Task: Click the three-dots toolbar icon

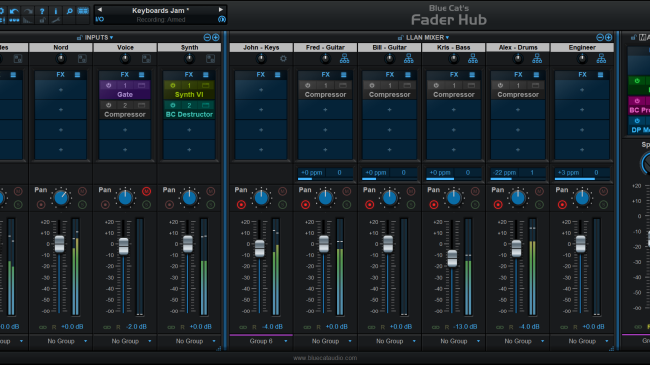Action: click(15, 20)
